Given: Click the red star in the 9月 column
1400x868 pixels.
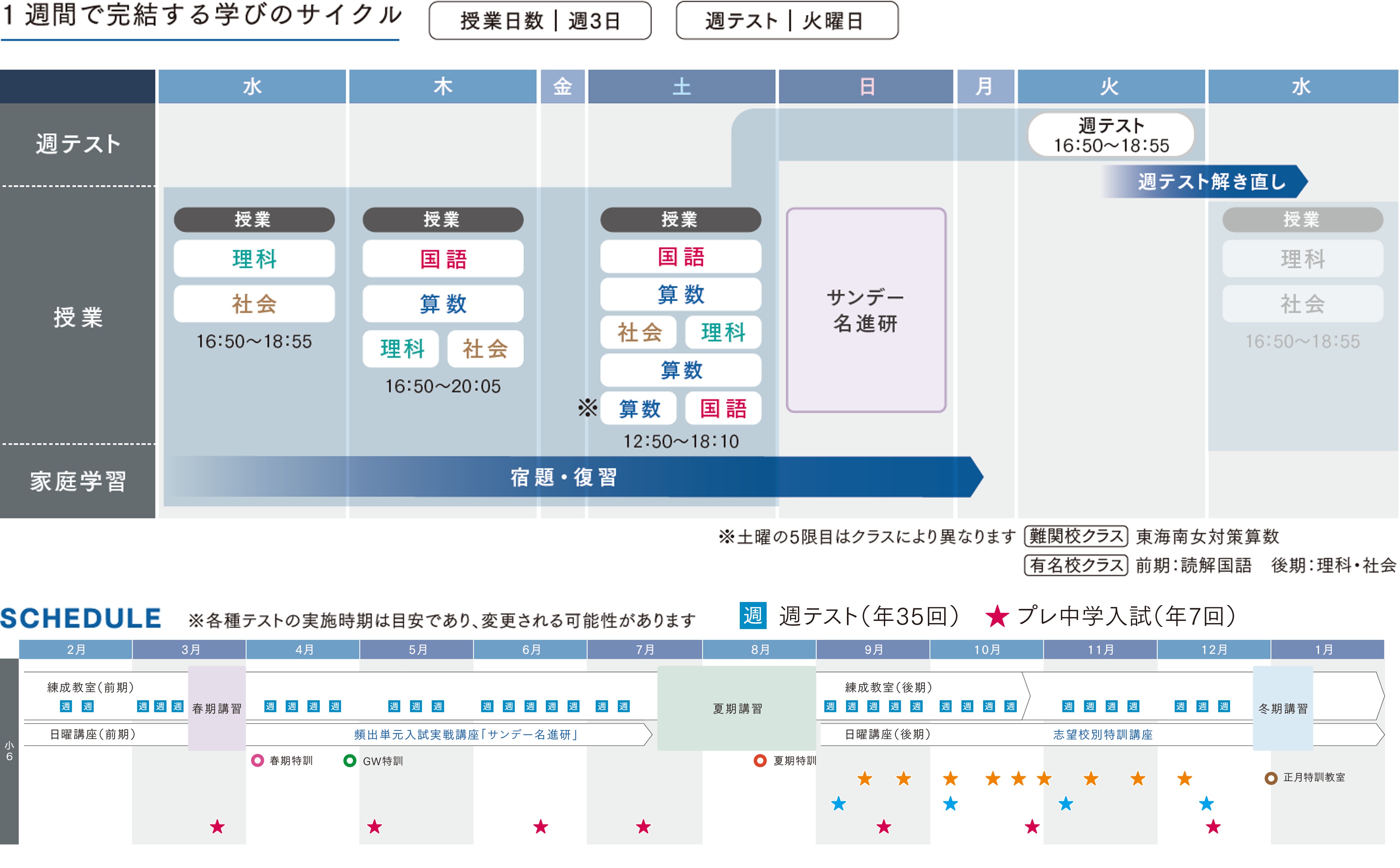Looking at the screenshot, I should pyautogui.click(x=884, y=827).
